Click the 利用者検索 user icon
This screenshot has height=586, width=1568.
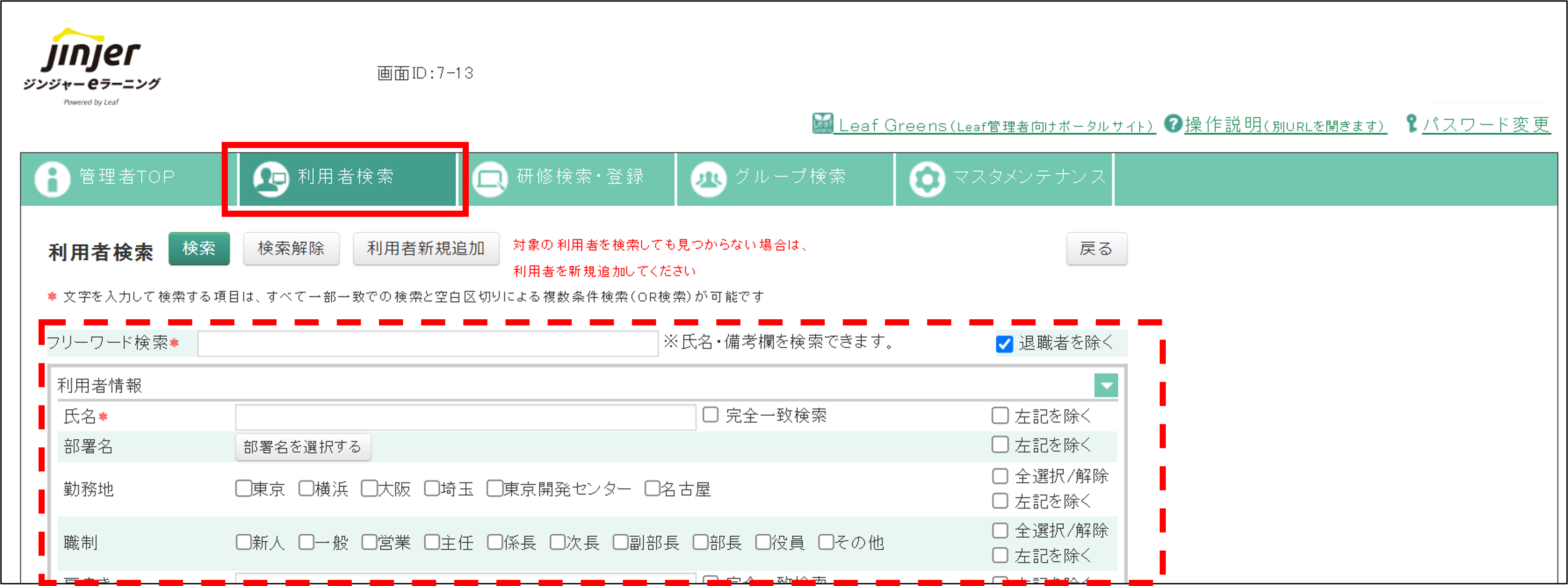pyautogui.click(x=271, y=179)
